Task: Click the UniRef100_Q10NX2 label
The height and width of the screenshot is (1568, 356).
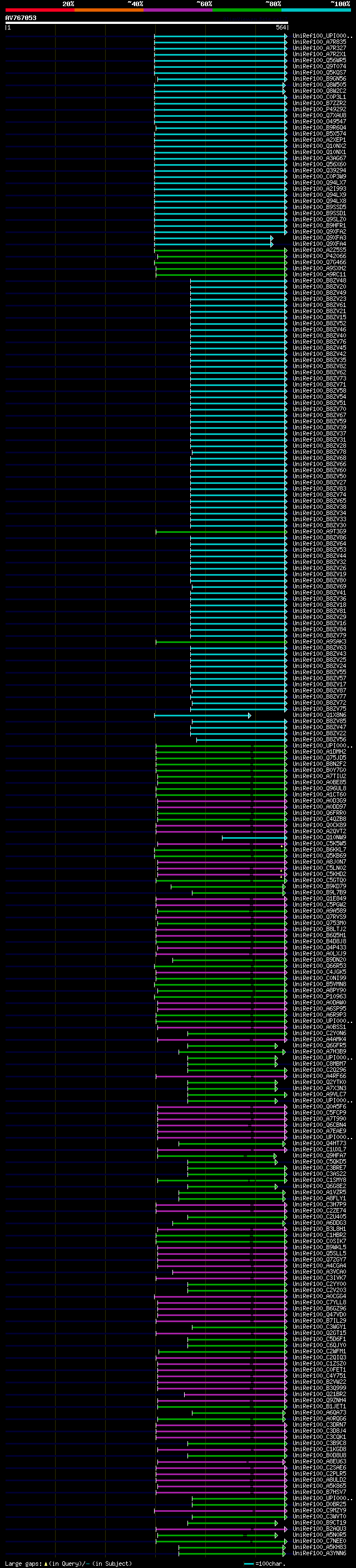Action: tap(319, 146)
